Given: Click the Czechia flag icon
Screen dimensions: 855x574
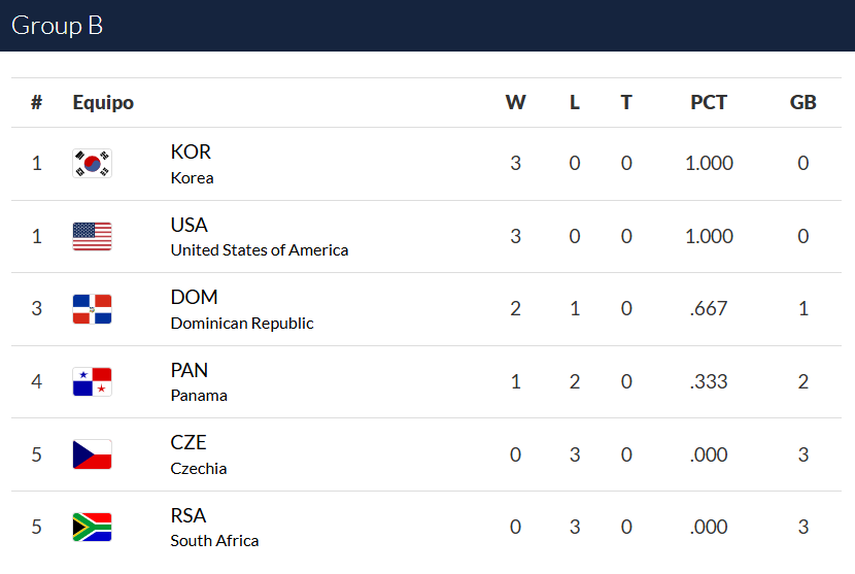Looking at the screenshot, I should pos(92,455).
